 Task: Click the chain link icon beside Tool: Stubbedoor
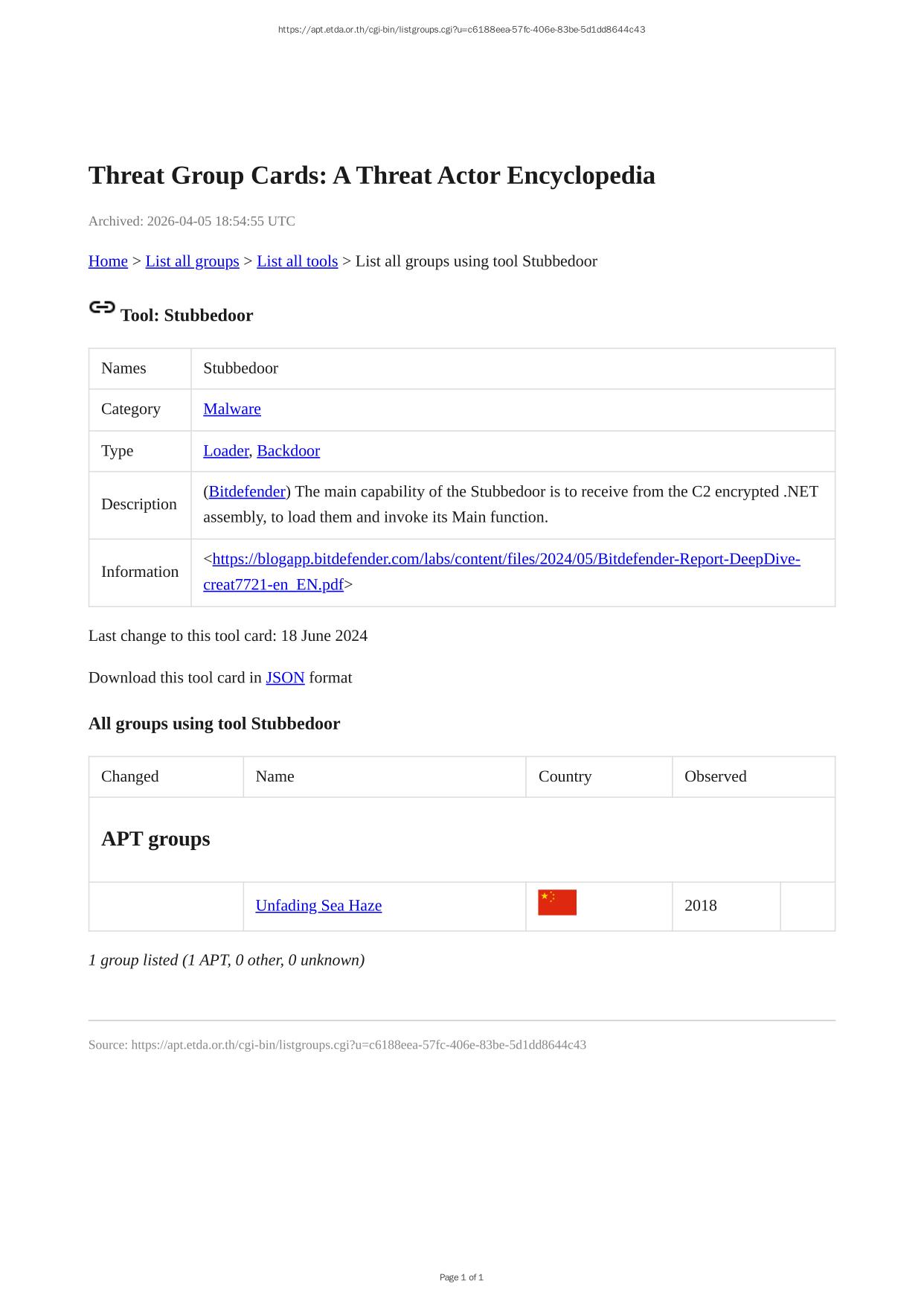click(102, 307)
